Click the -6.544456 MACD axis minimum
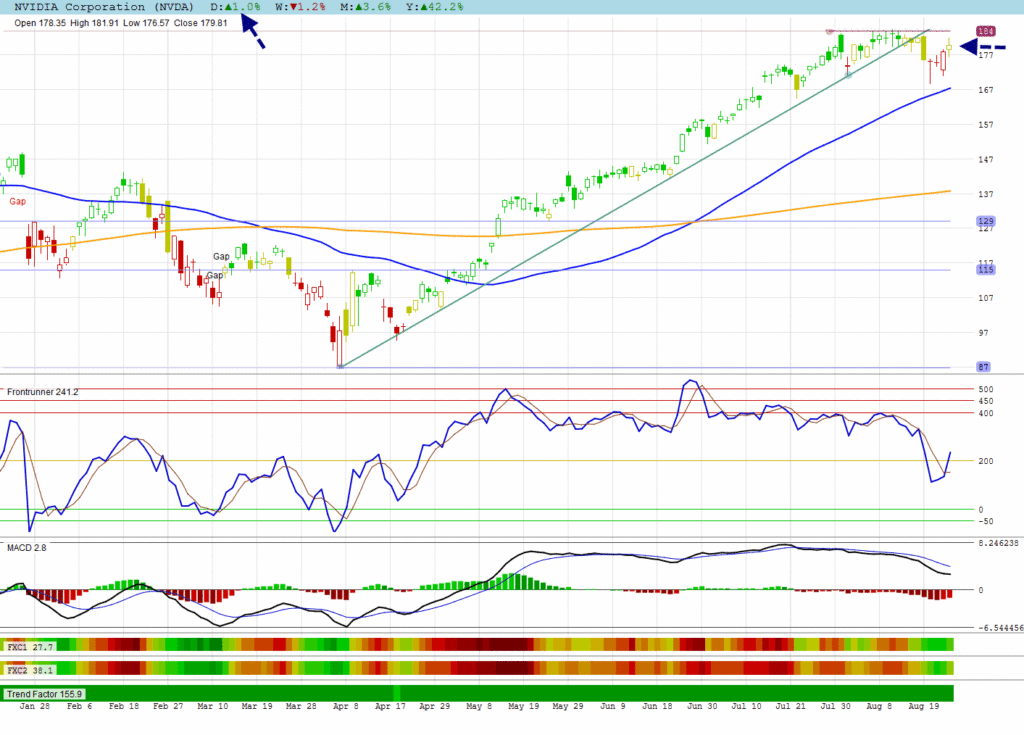This screenshot has width=1024, height=735. (999, 628)
